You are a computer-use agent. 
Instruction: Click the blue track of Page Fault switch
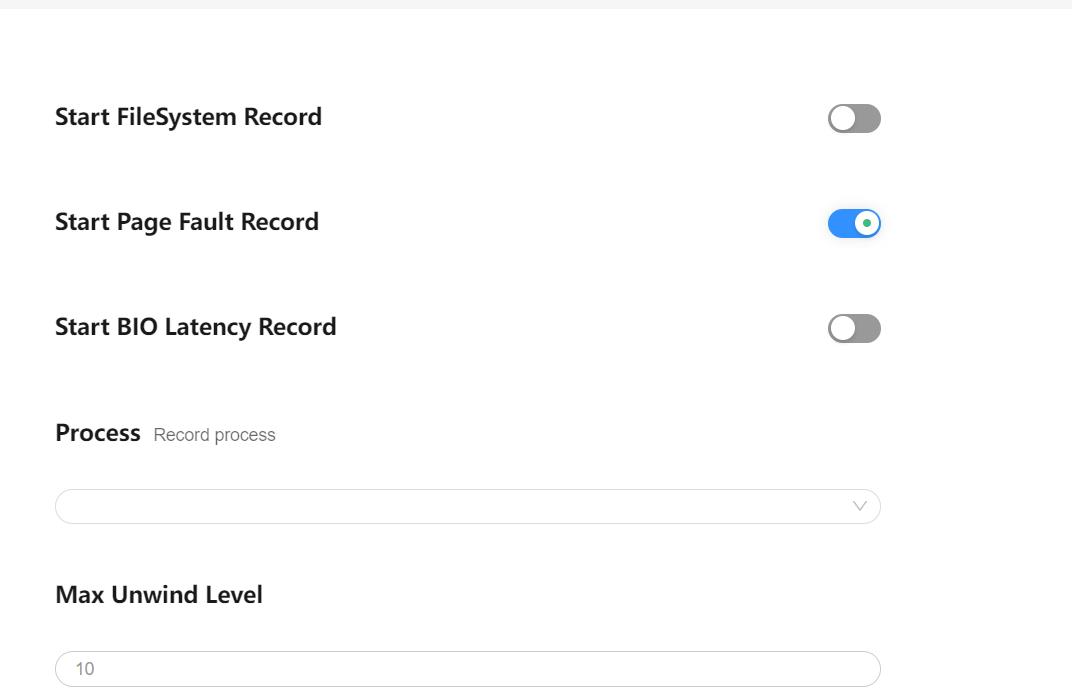pyautogui.click(x=840, y=224)
